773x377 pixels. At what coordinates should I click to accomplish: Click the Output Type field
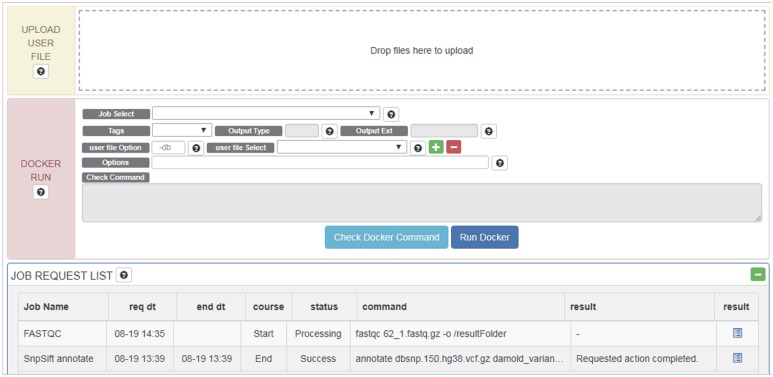click(x=302, y=131)
